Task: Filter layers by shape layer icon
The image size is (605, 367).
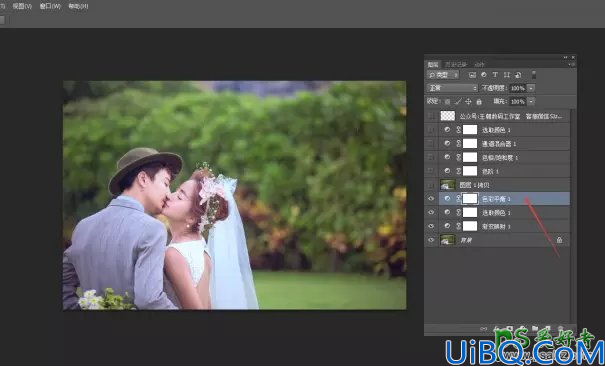Action: [507, 75]
